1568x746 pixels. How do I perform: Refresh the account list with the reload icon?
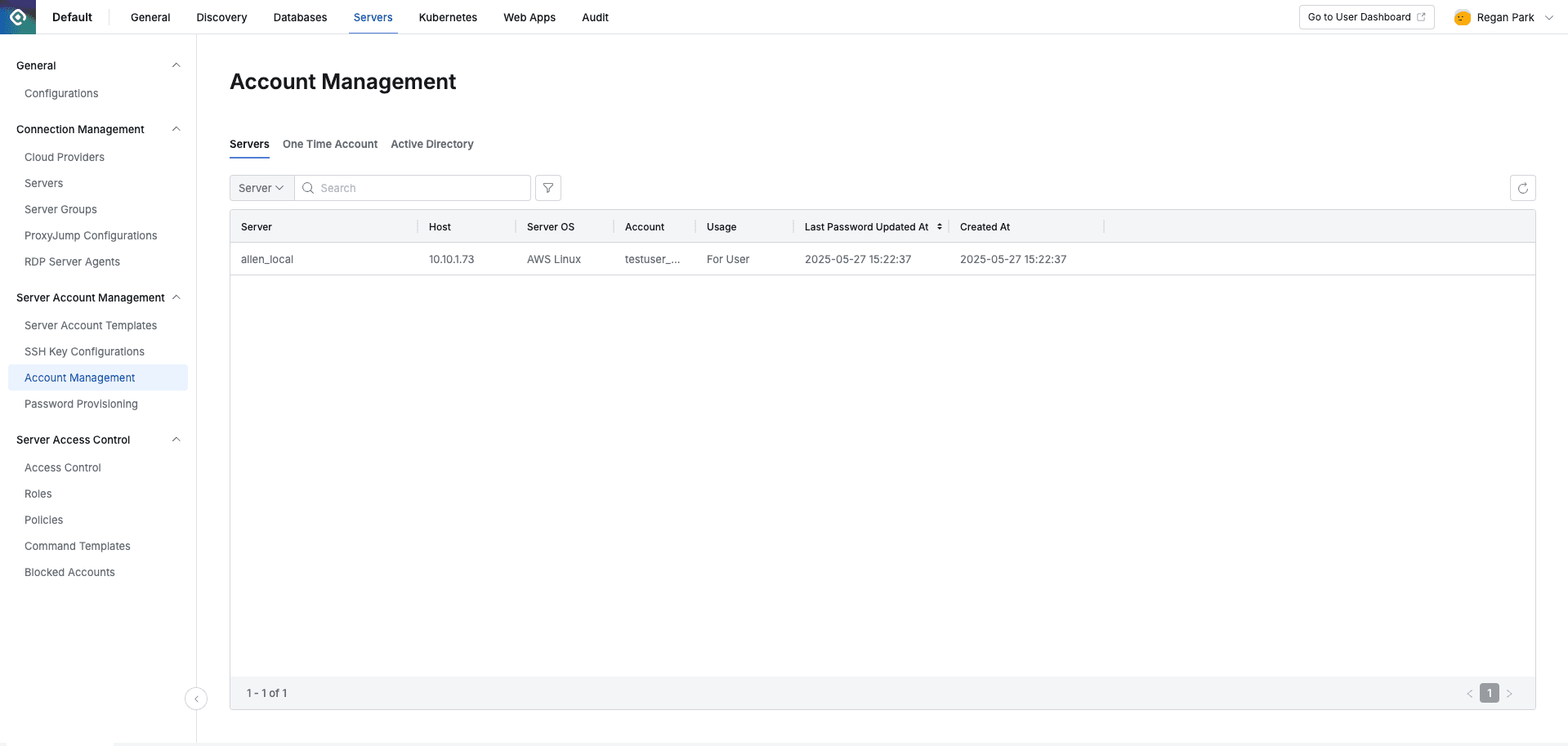coord(1522,188)
